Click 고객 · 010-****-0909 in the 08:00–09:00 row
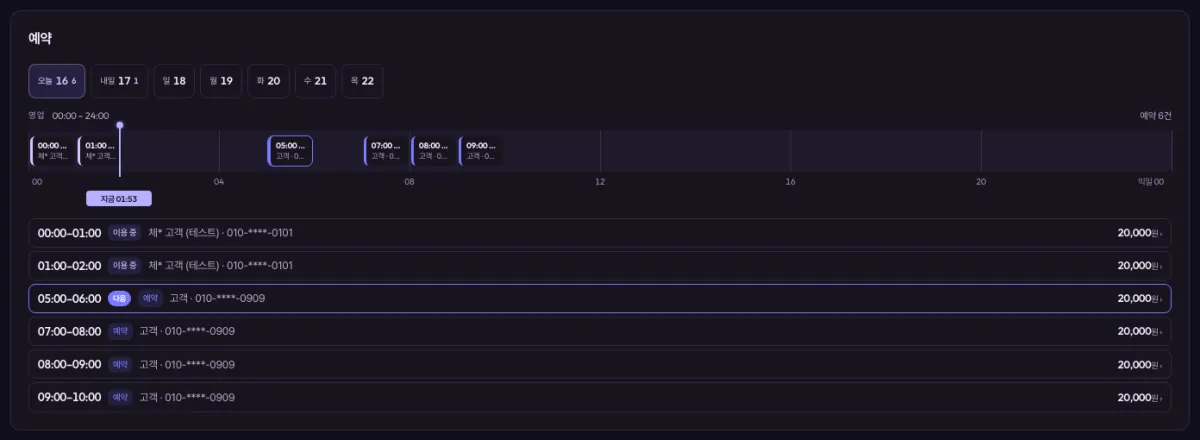 (187, 364)
